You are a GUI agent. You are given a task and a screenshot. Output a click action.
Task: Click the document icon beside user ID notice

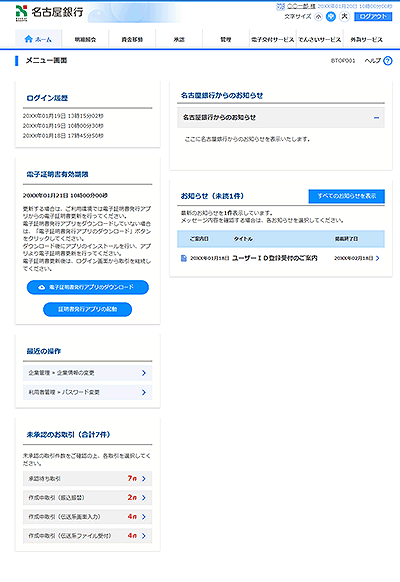click(x=183, y=258)
